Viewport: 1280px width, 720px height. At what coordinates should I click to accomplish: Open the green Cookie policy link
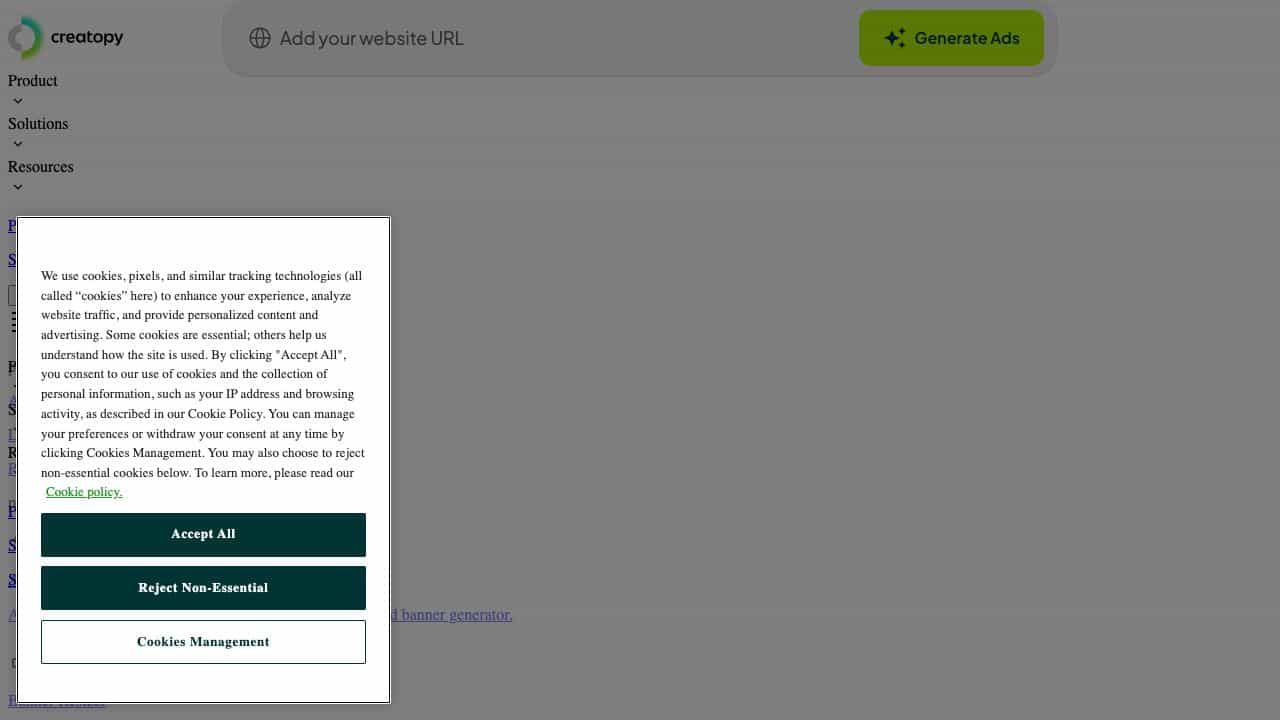pos(84,492)
